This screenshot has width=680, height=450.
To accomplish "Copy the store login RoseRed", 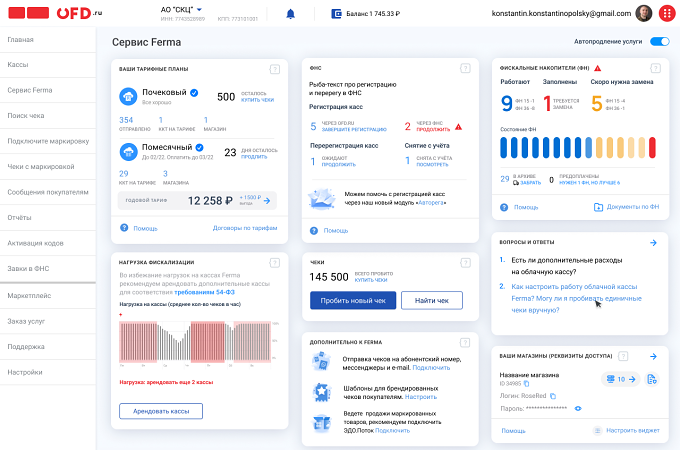I will point(553,396).
